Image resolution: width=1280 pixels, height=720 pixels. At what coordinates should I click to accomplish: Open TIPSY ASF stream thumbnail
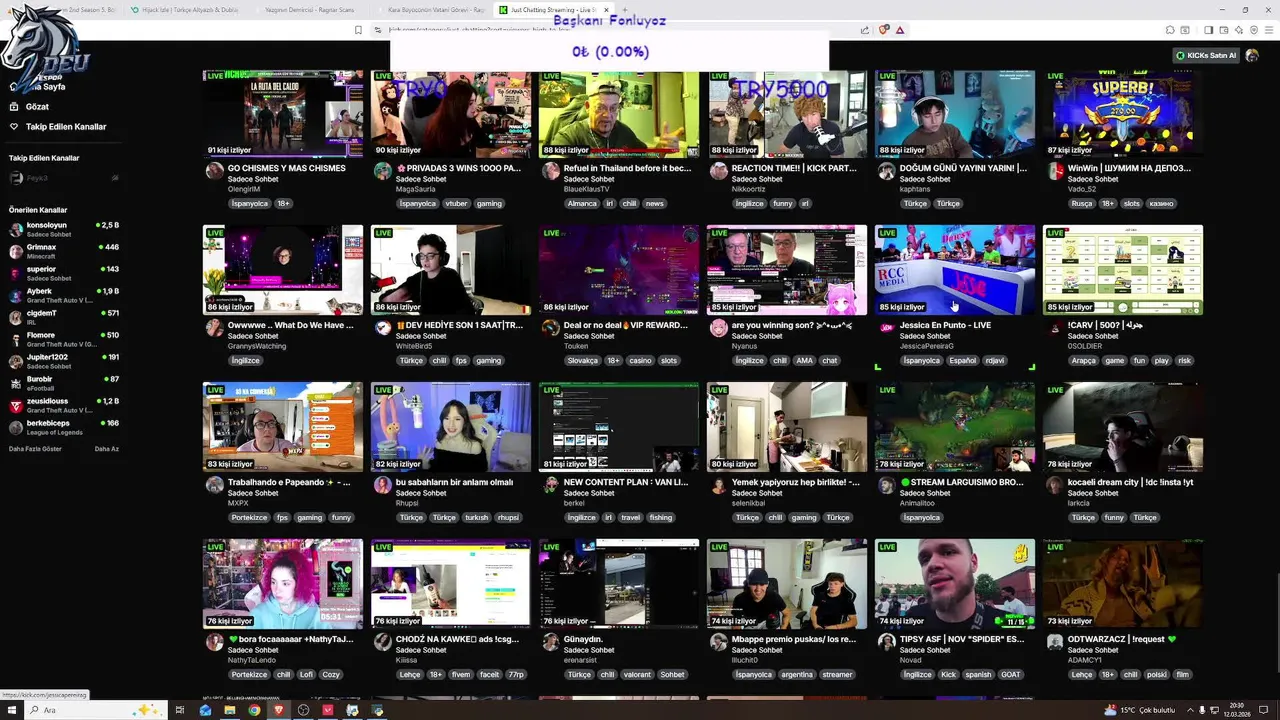[x=955, y=584]
